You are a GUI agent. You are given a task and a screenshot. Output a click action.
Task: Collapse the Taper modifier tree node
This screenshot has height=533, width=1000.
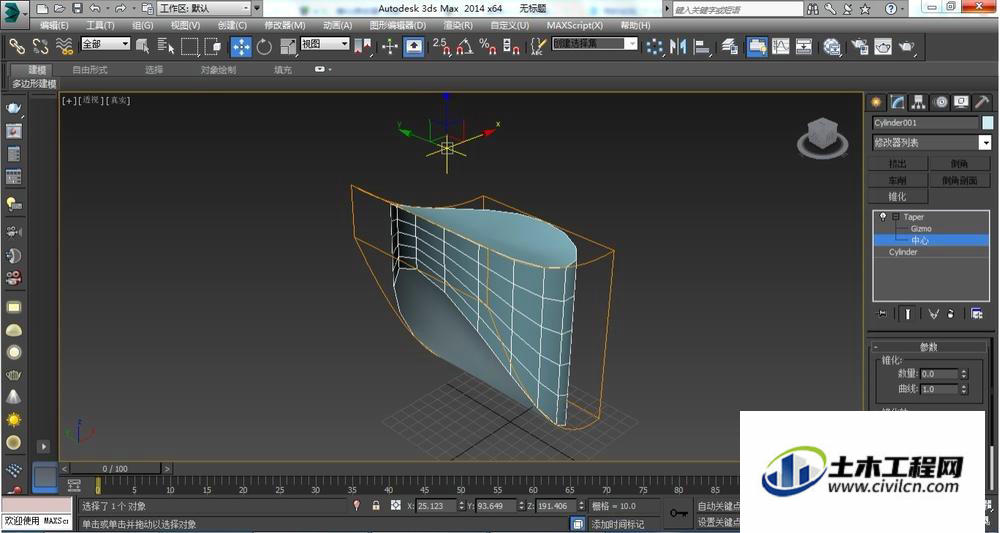[895, 217]
